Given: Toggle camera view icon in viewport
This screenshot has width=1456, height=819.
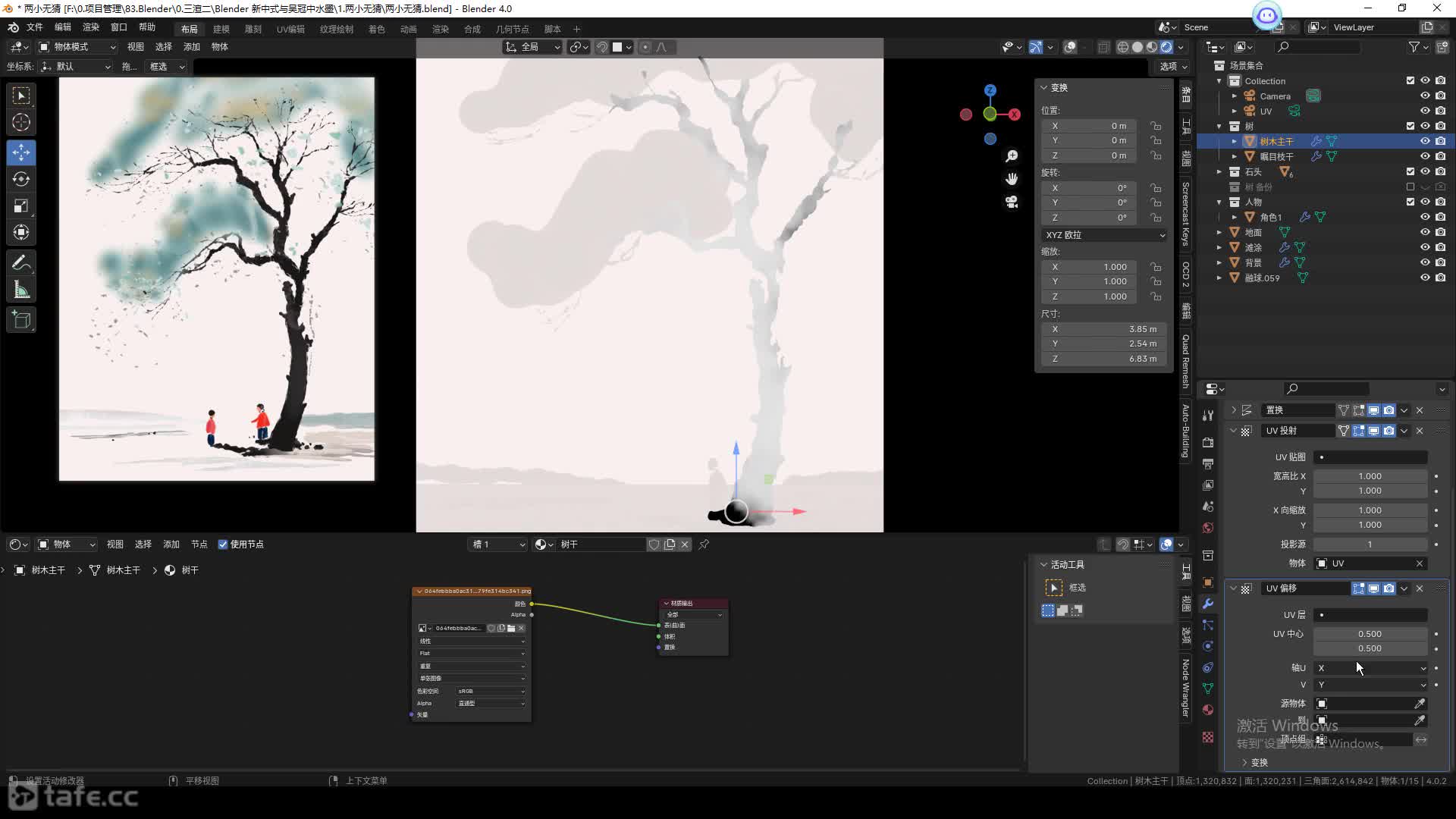Looking at the screenshot, I should pyautogui.click(x=1012, y=202).
